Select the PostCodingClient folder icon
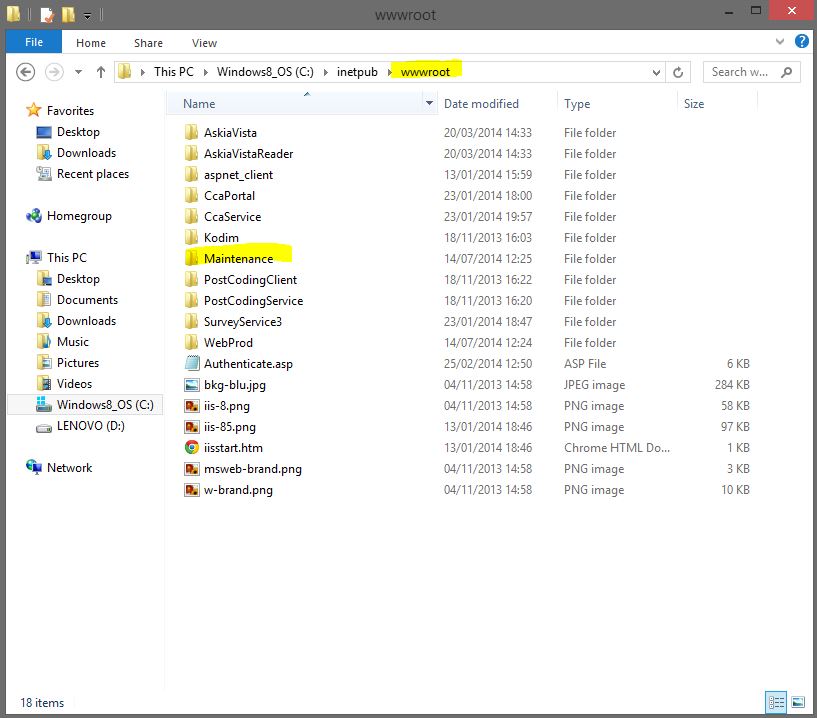Screen dimensions: 817x718 pyautogui.click(x=192, y=279)
